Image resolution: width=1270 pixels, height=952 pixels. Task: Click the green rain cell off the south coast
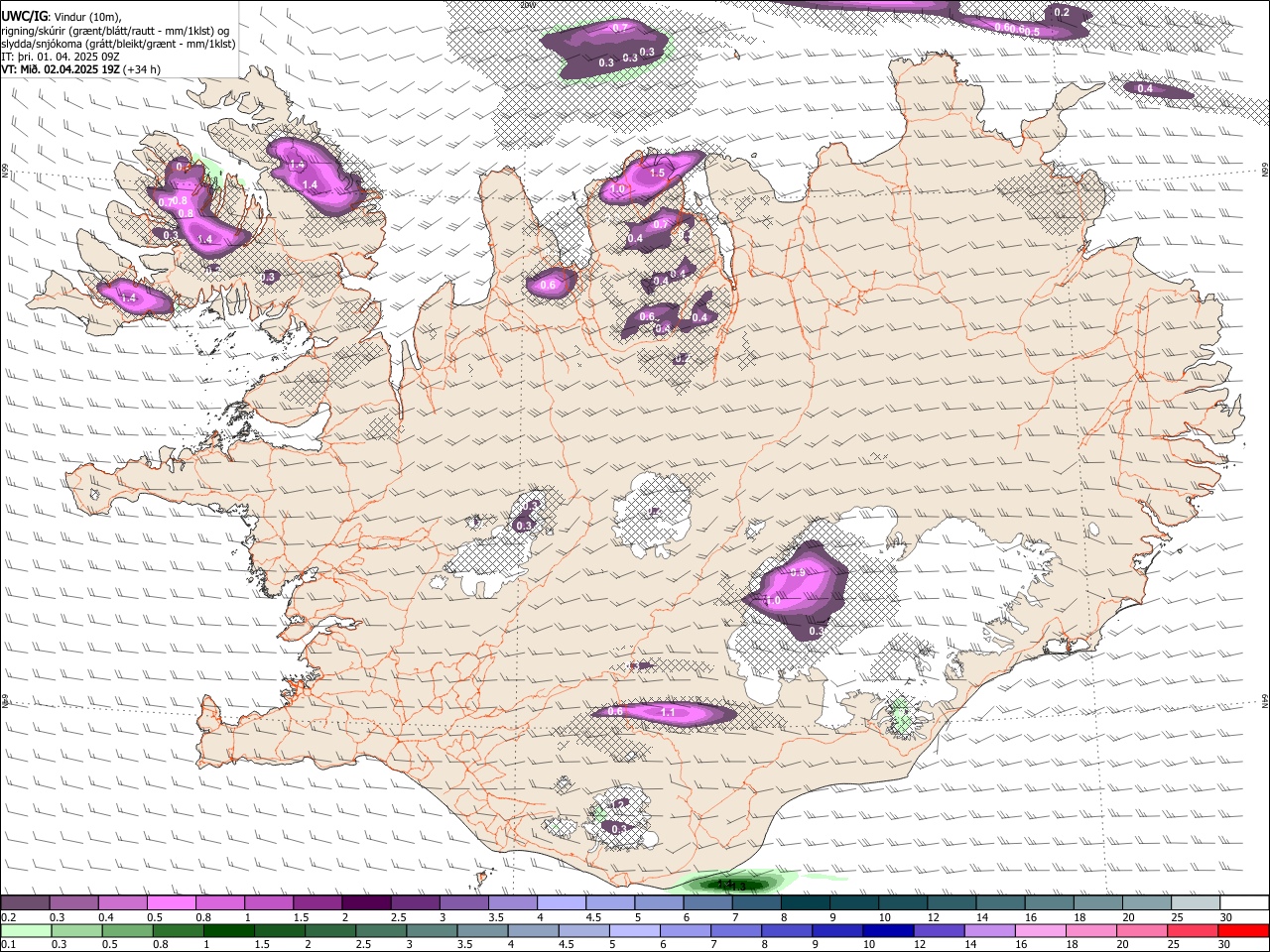(x=734, y=883)
